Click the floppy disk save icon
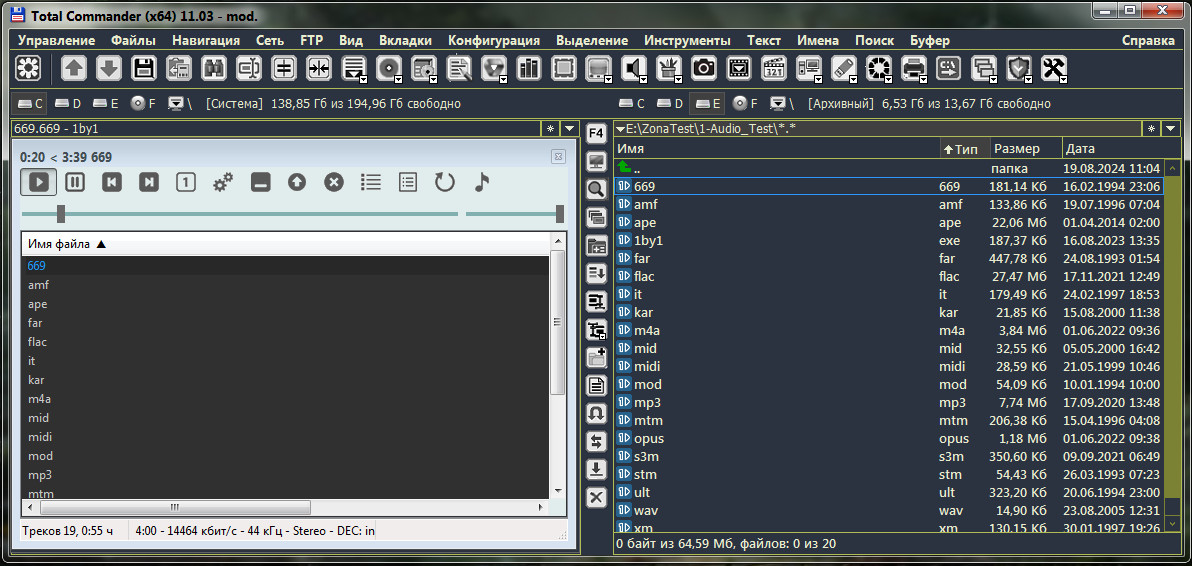Image resolution: width=1192 pixels, height=566 pixels. (144, 68)
